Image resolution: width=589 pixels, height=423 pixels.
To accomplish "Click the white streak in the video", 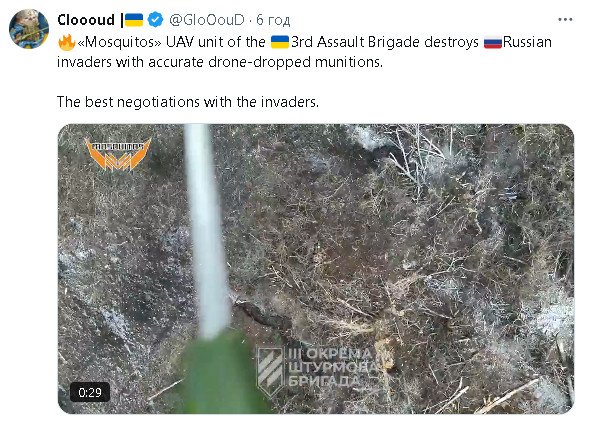I will [207, 231].
